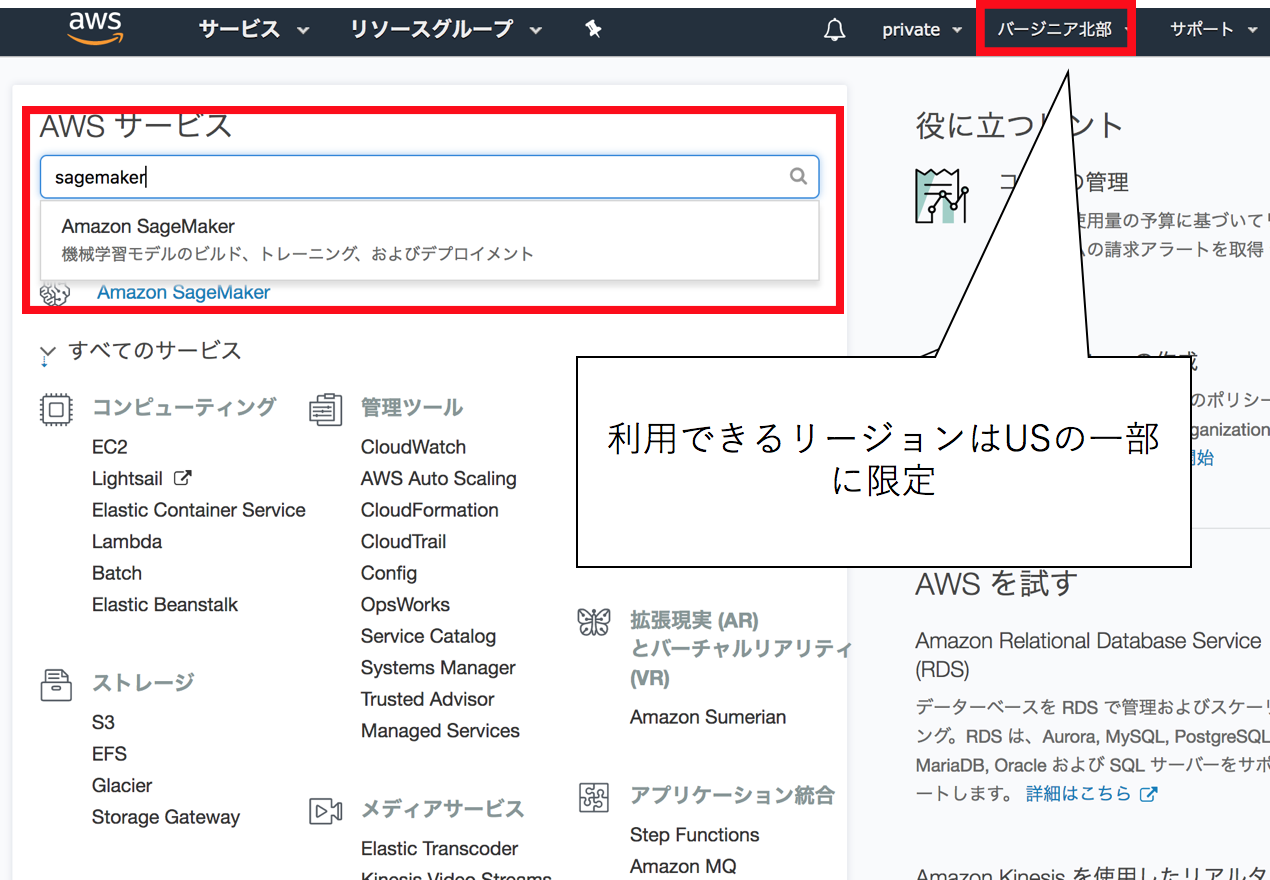Open Service Catalog
The height and width of the screenshot is (880, 1270).
tap(428, 636)
